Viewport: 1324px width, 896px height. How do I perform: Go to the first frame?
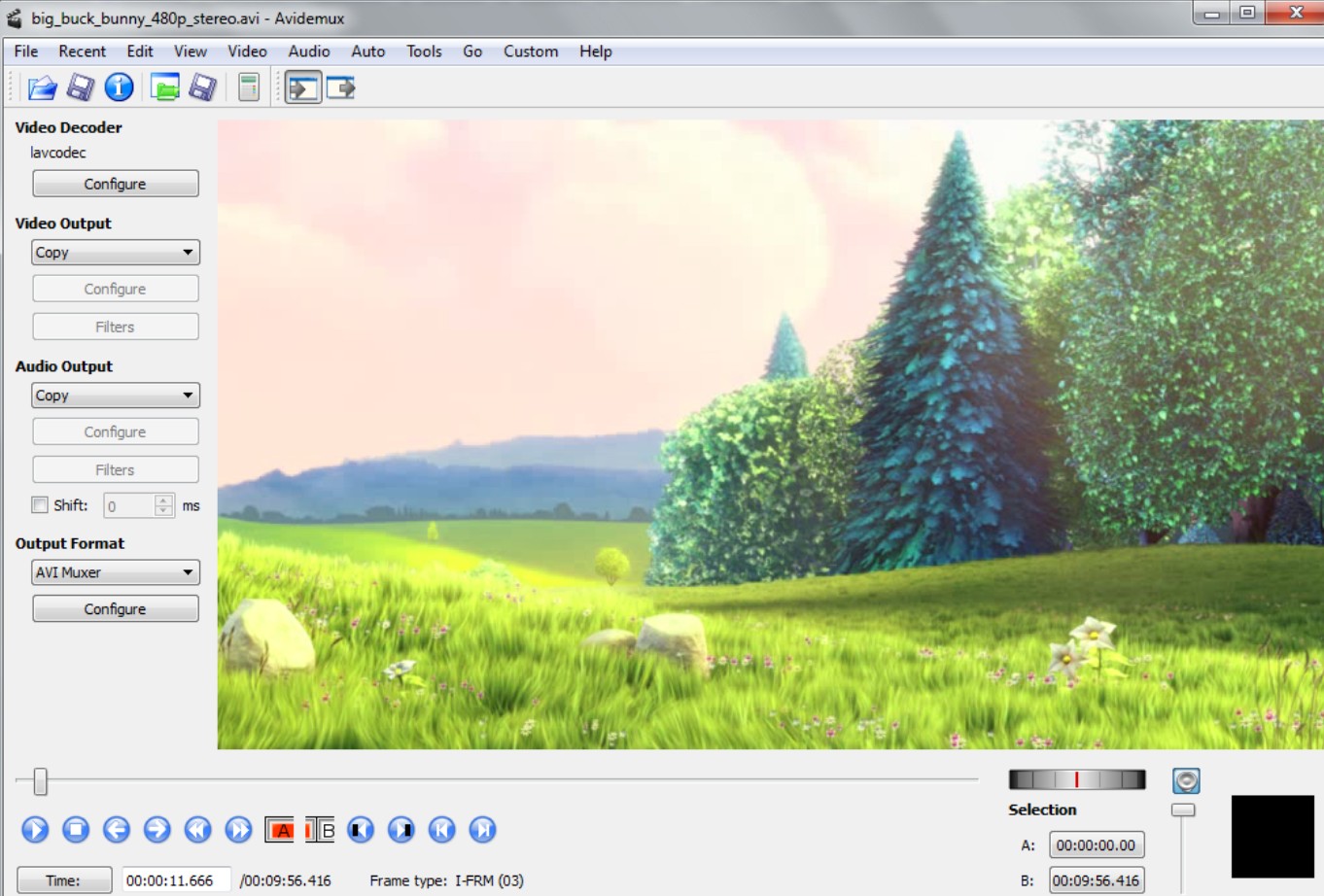pos(441,829)
